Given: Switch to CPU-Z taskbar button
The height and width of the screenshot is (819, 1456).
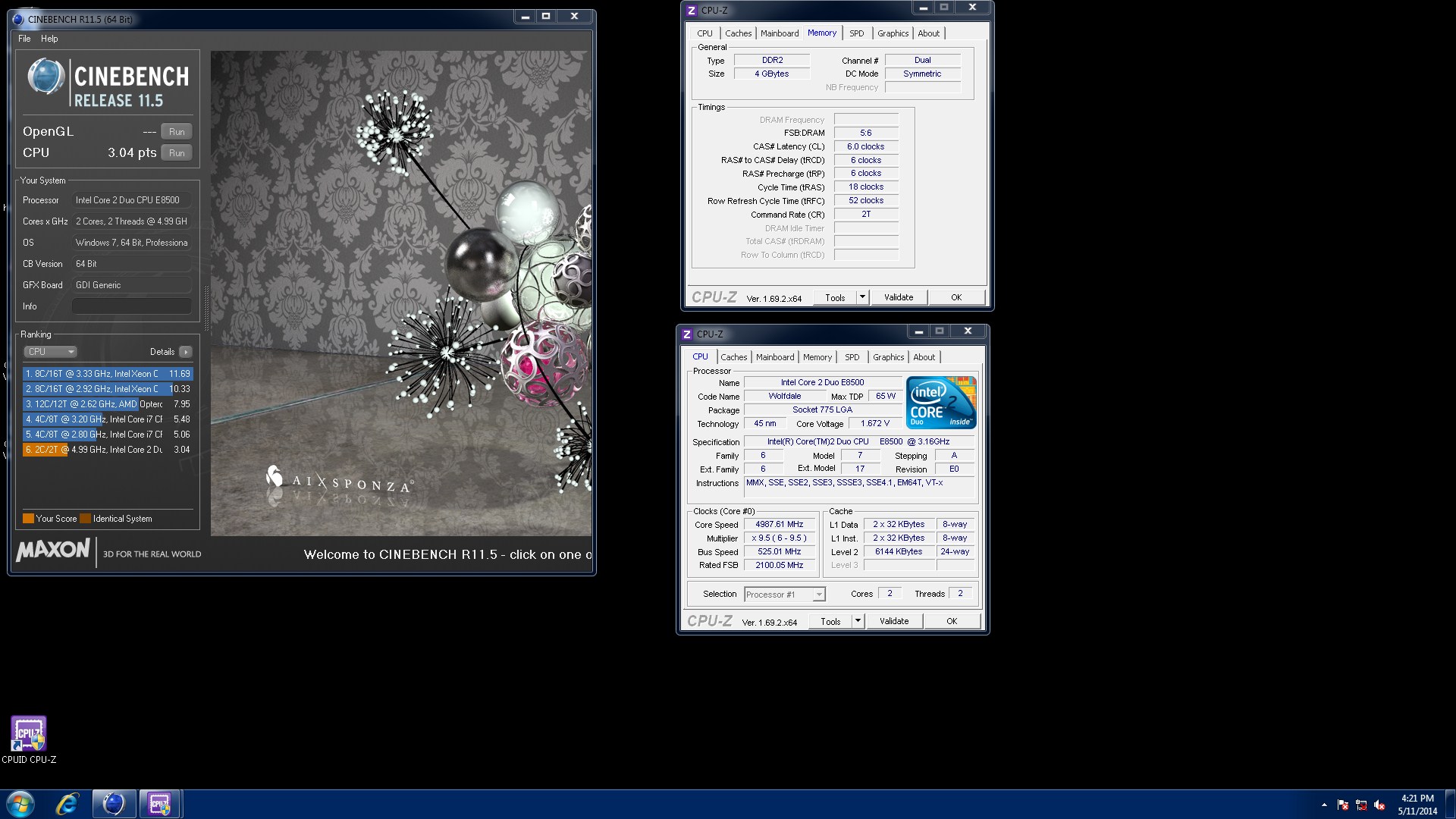Looking at the screenshot, I should point(159,804).
